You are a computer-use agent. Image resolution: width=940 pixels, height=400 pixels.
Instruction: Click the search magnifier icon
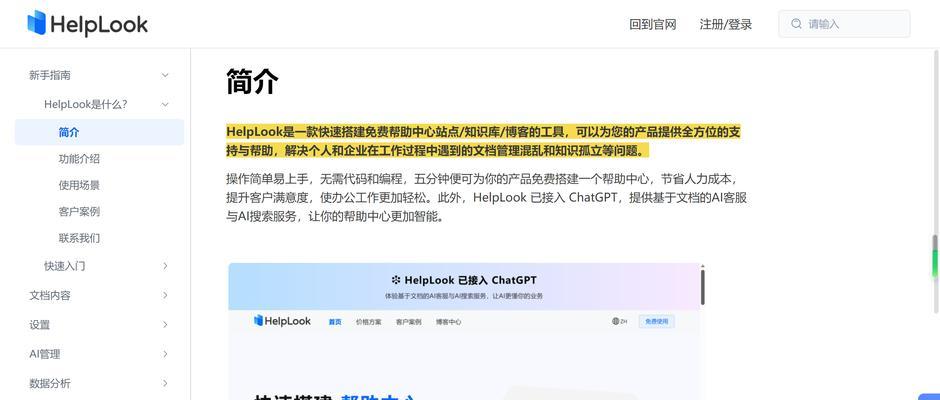pyautogui.click(x=796, y=24)
